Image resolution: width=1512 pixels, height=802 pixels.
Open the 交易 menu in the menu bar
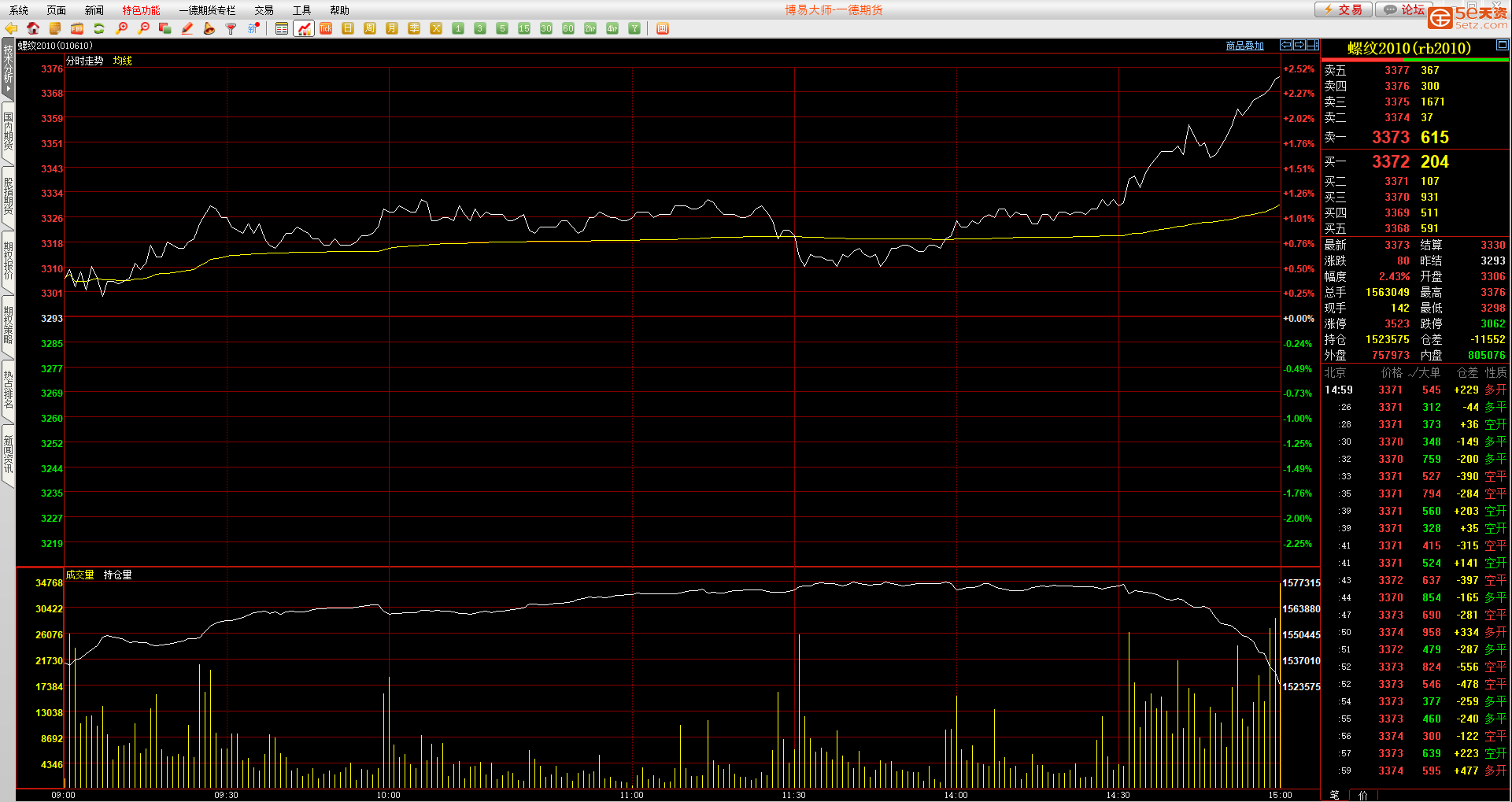tap(264, 10)
